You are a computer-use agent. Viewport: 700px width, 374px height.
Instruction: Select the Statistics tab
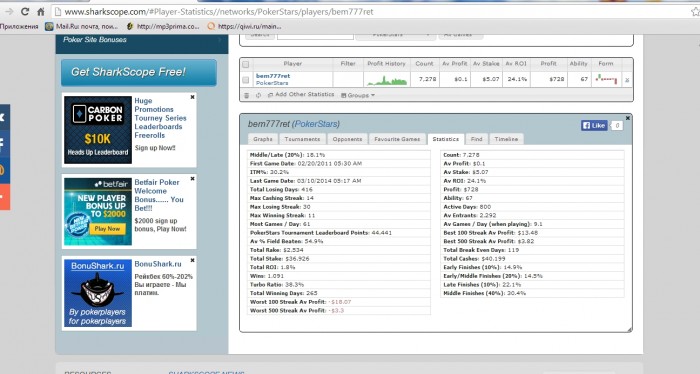446,139
